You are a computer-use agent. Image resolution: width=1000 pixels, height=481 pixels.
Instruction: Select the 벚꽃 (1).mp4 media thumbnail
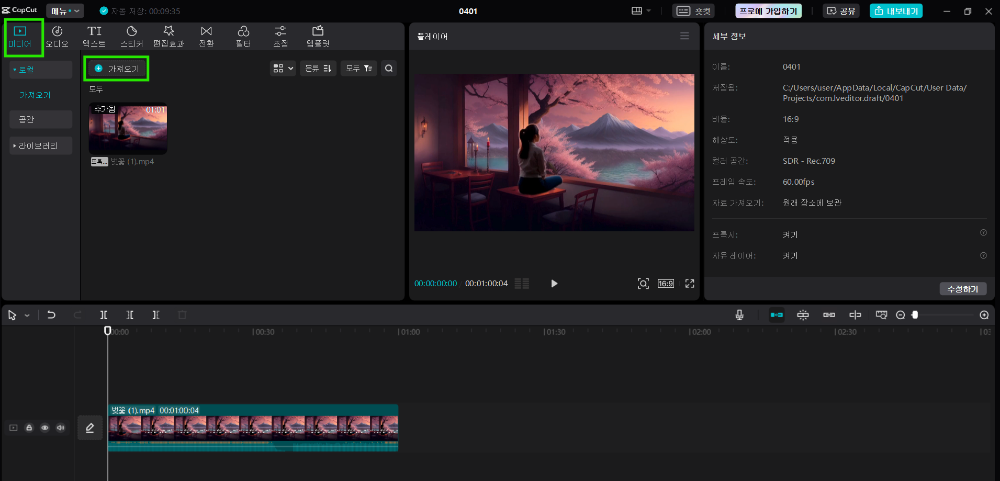[128, 128]
